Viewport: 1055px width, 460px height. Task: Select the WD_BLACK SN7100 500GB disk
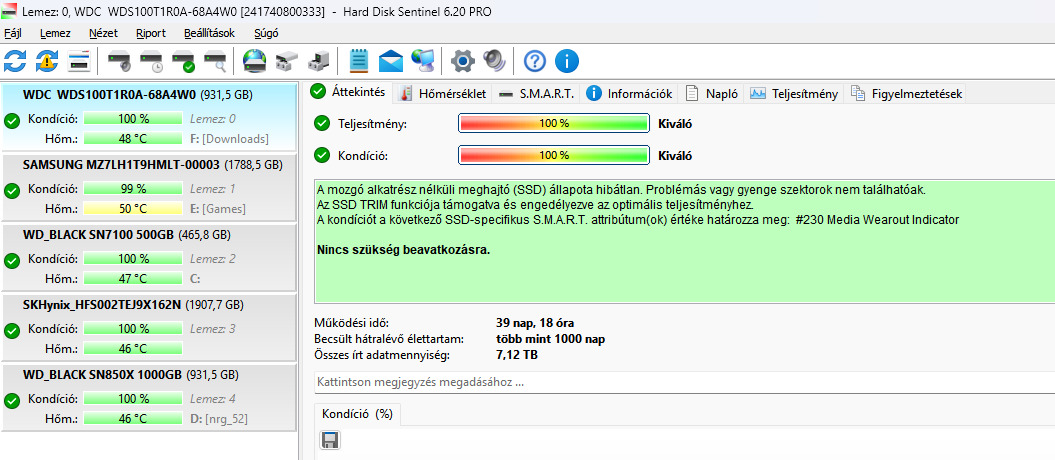[x=148, y=257]
